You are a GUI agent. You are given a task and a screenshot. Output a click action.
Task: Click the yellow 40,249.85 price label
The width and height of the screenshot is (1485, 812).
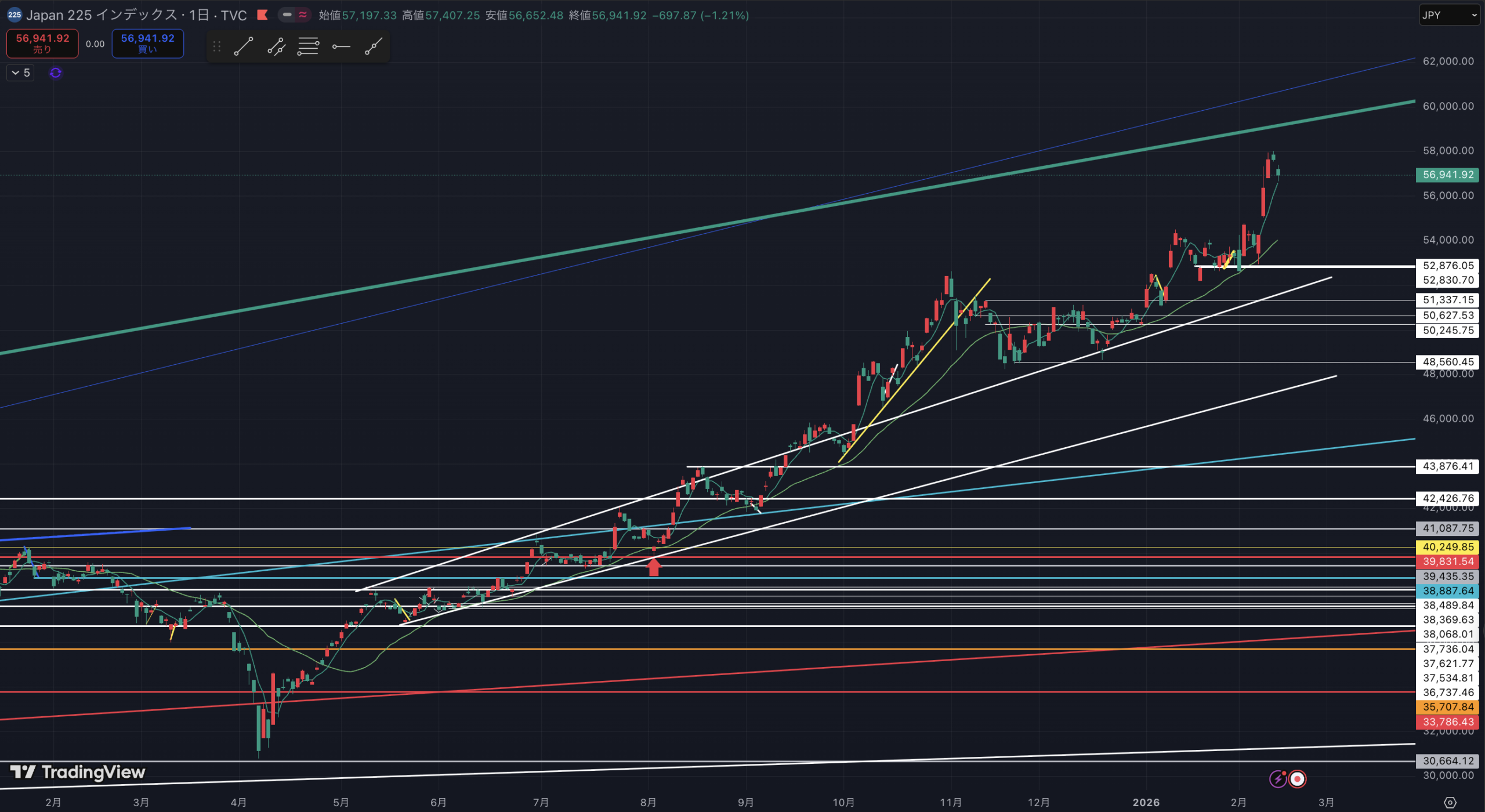click(1447, 547)
